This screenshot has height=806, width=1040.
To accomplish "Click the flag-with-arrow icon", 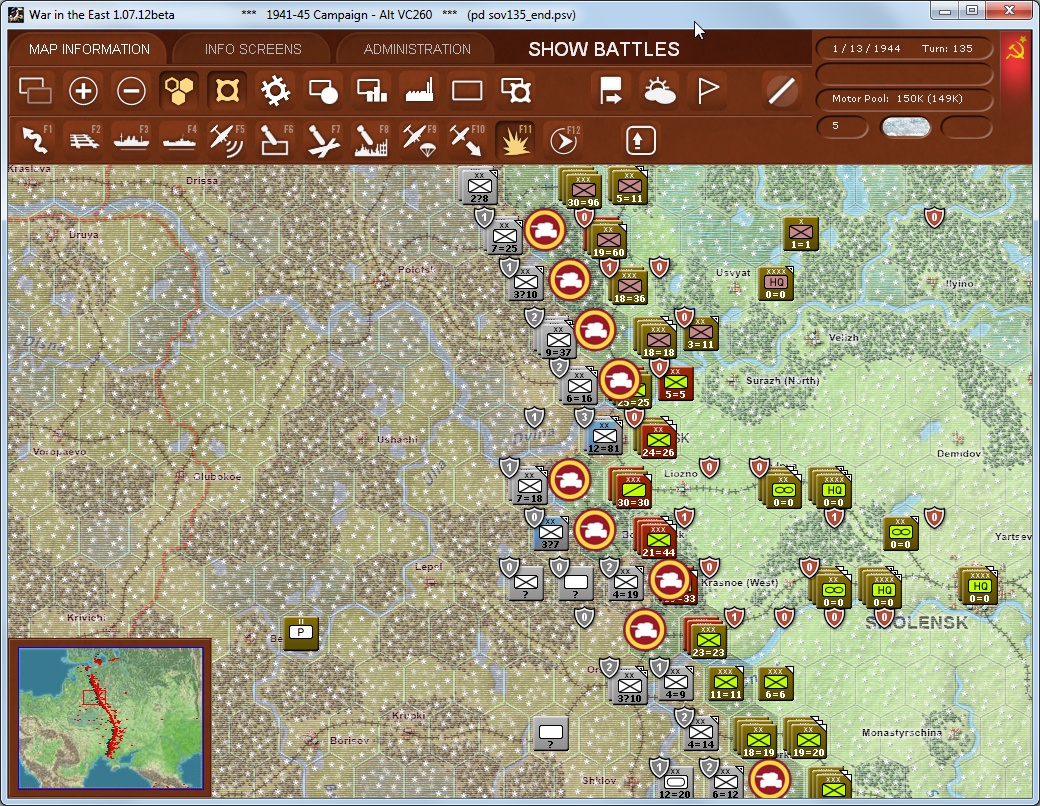I will (610, 91).
